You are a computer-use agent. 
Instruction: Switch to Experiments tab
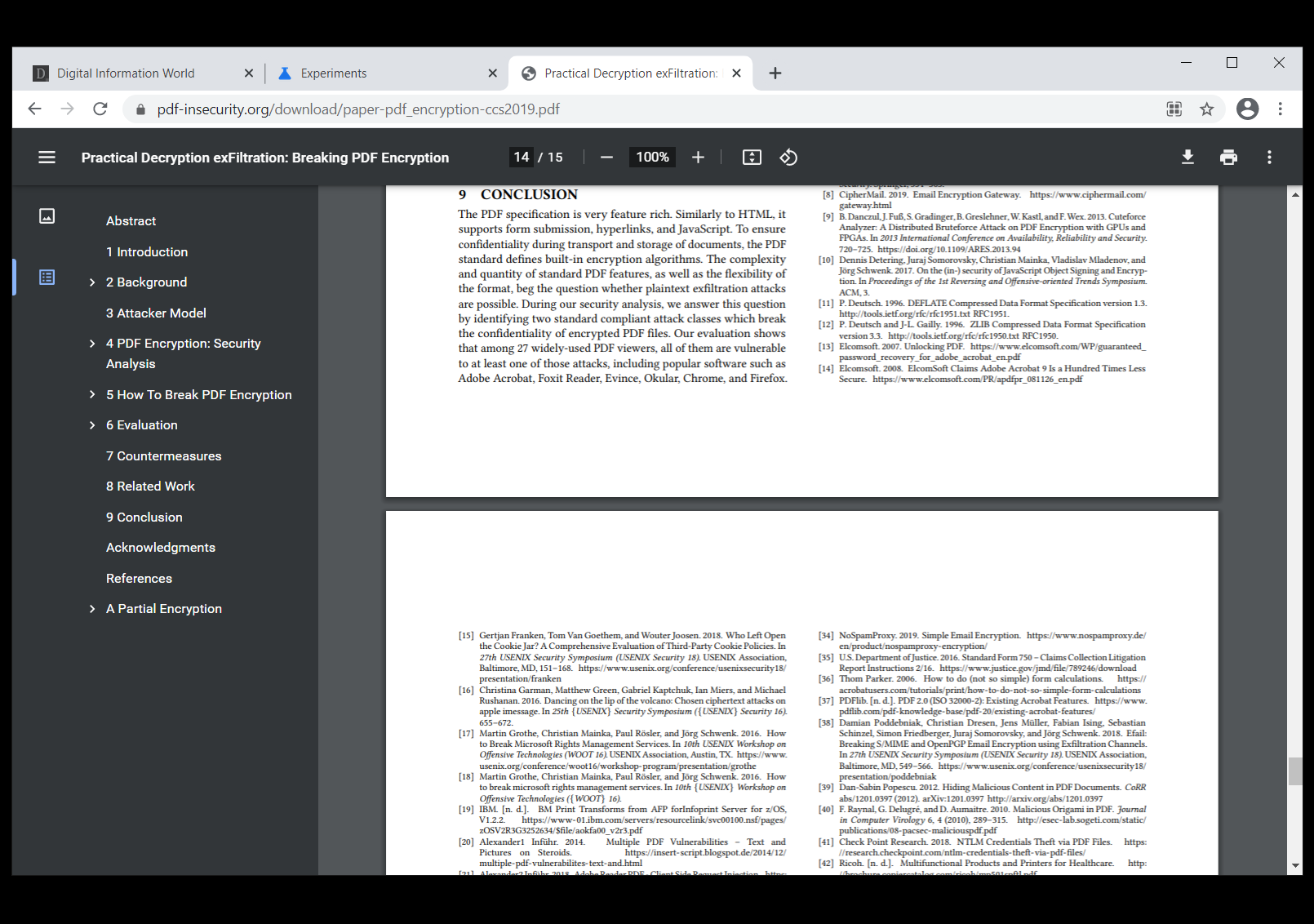[x=334, y=73]
